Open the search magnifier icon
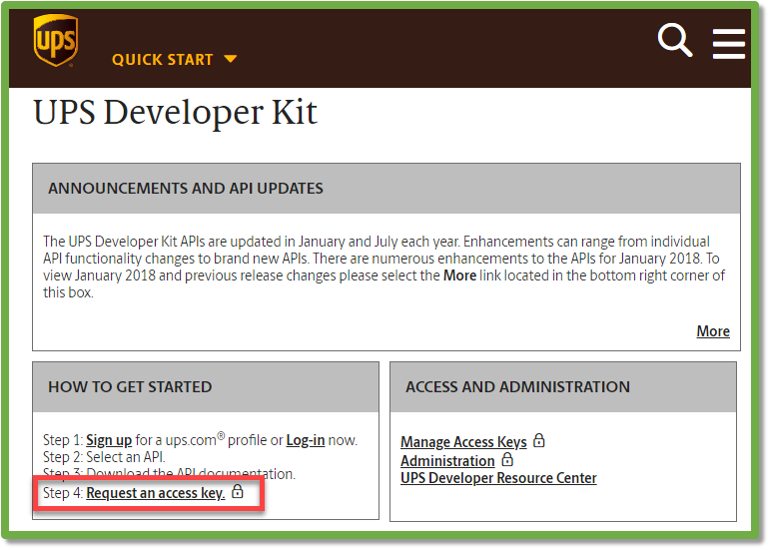 pos(675,40)
